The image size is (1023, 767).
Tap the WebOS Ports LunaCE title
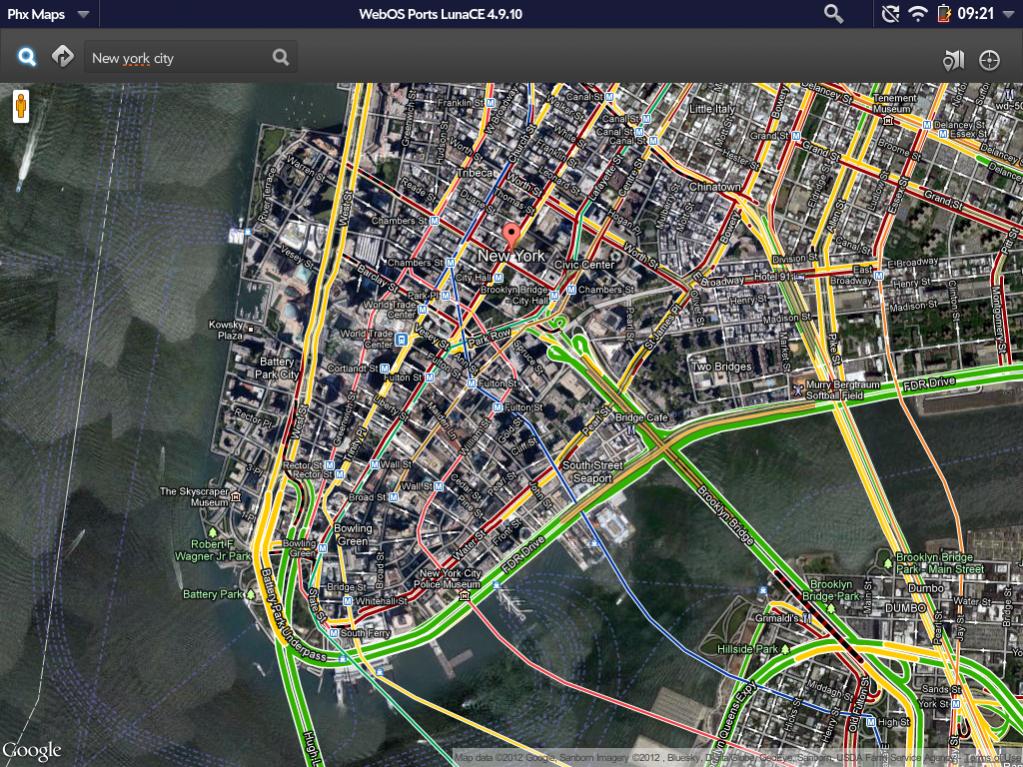441,14
